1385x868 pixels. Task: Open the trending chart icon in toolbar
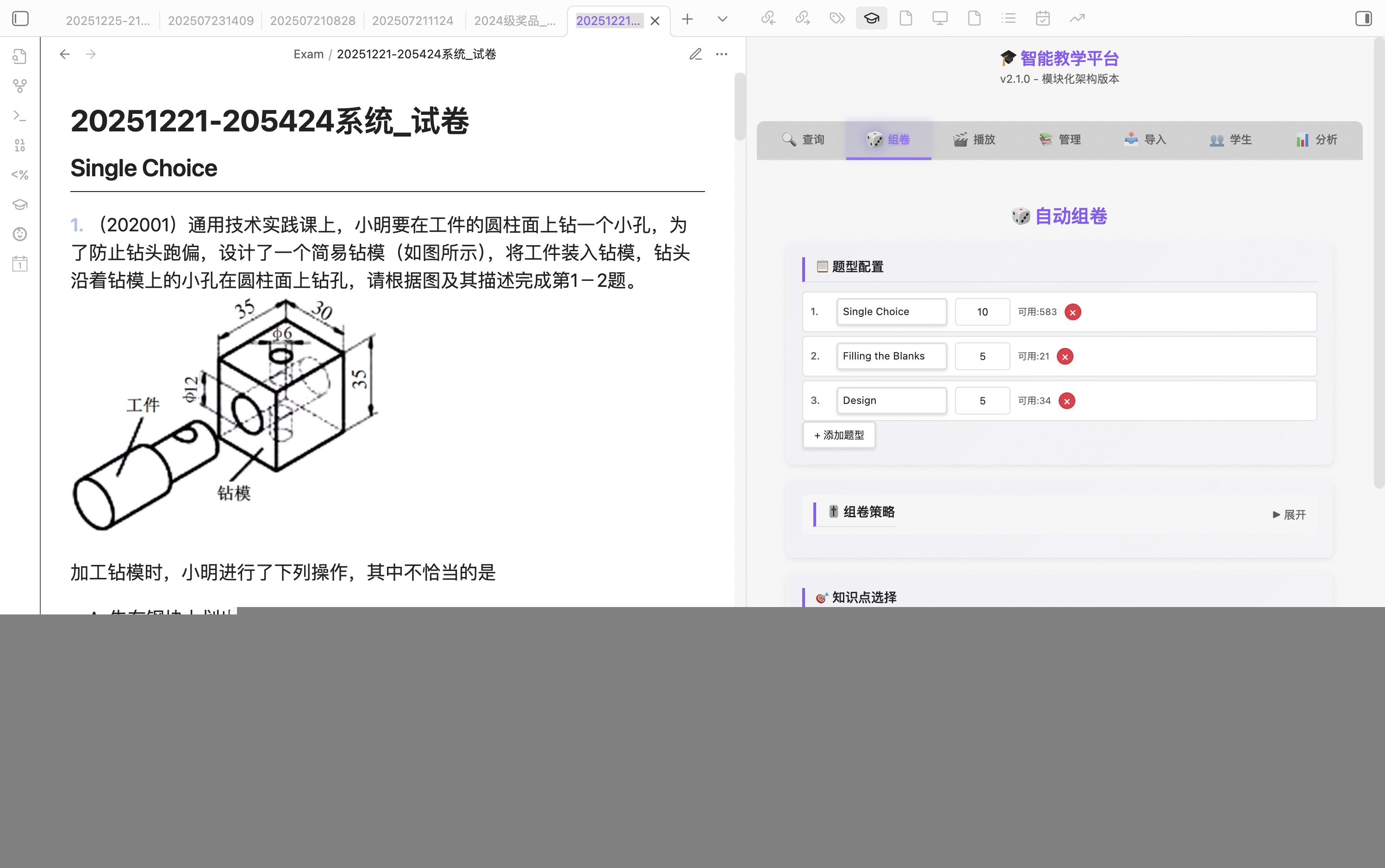(1077, 18)
